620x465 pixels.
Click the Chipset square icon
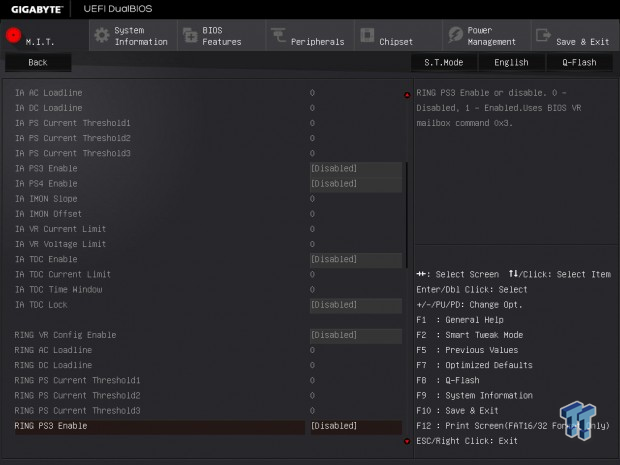tap(367, 35)
